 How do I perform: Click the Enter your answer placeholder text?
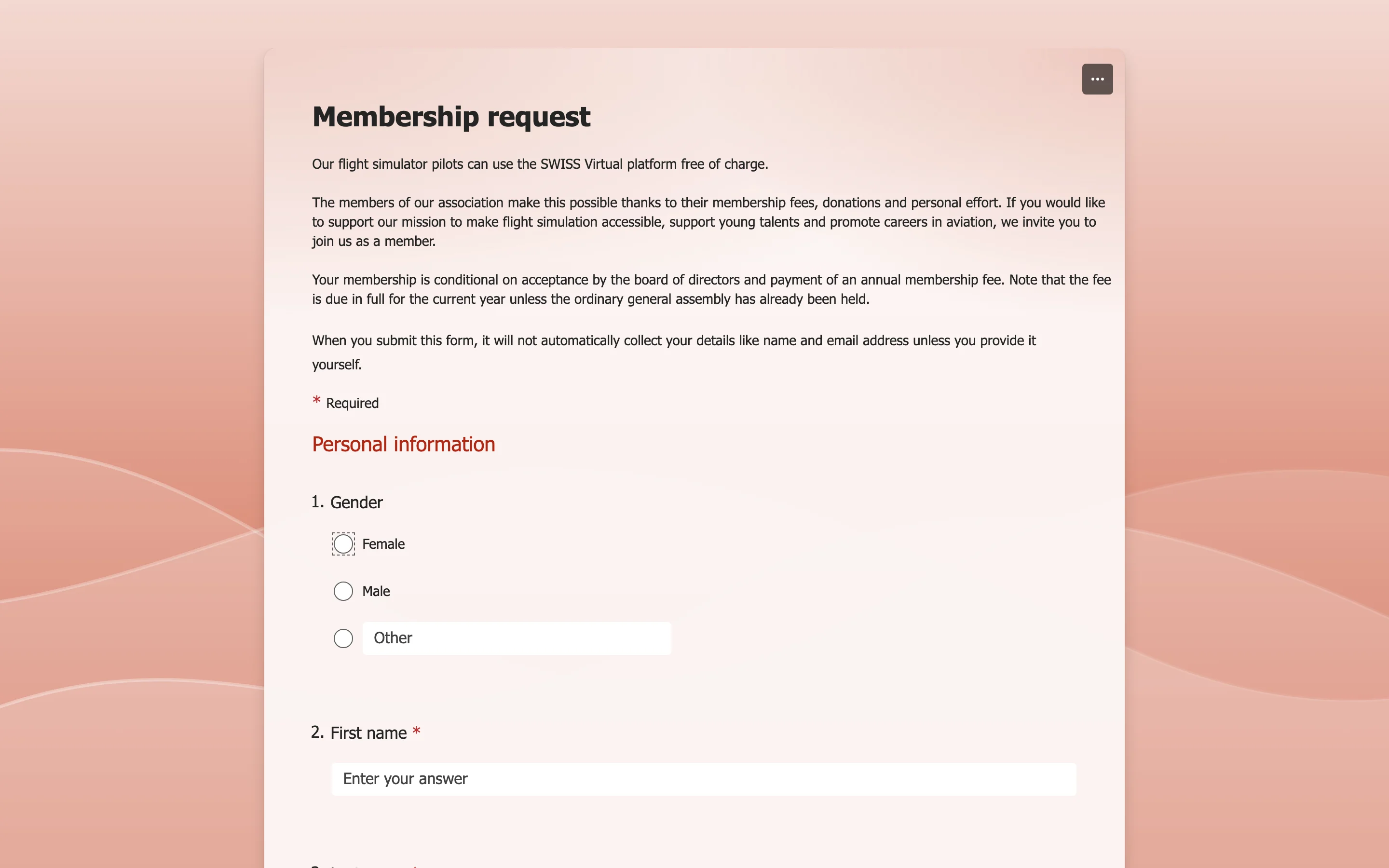pos(404,779)
